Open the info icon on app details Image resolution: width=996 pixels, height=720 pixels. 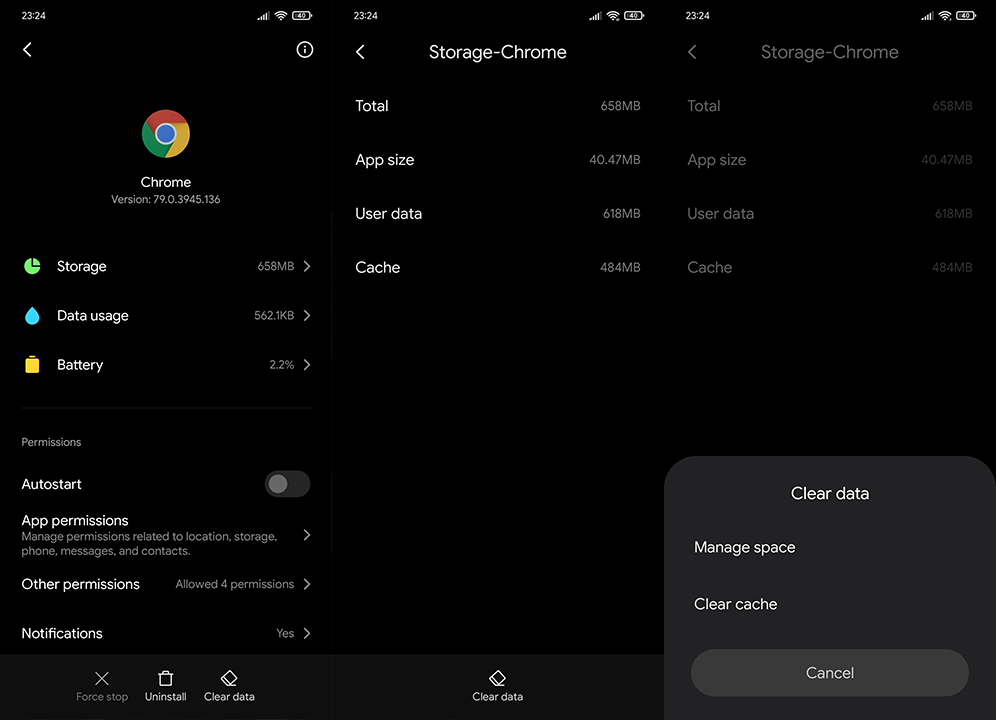305,50
